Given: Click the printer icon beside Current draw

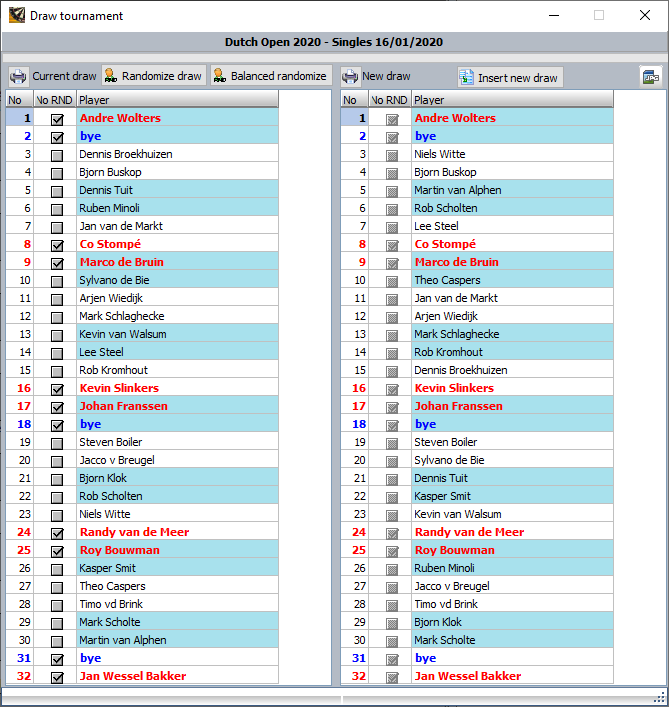Looking at the screenshot, I should coord(19,77).
